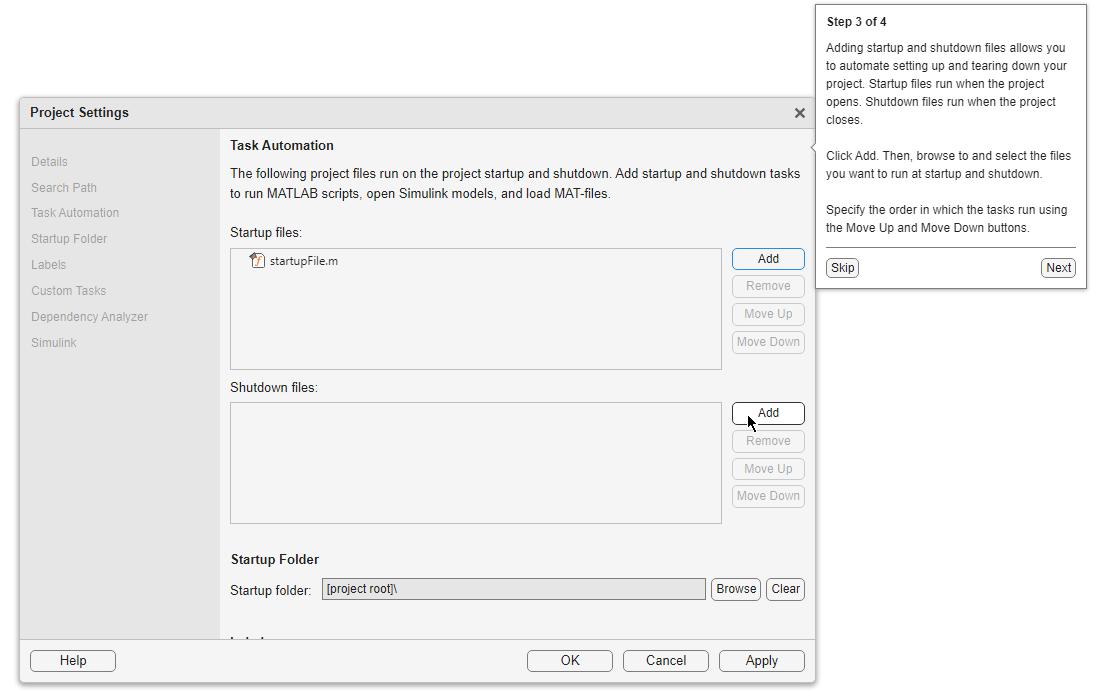The width and height of the screenshot is (1096, 691).
Task: Open the Simulink settings section
Action: (54, 343)
